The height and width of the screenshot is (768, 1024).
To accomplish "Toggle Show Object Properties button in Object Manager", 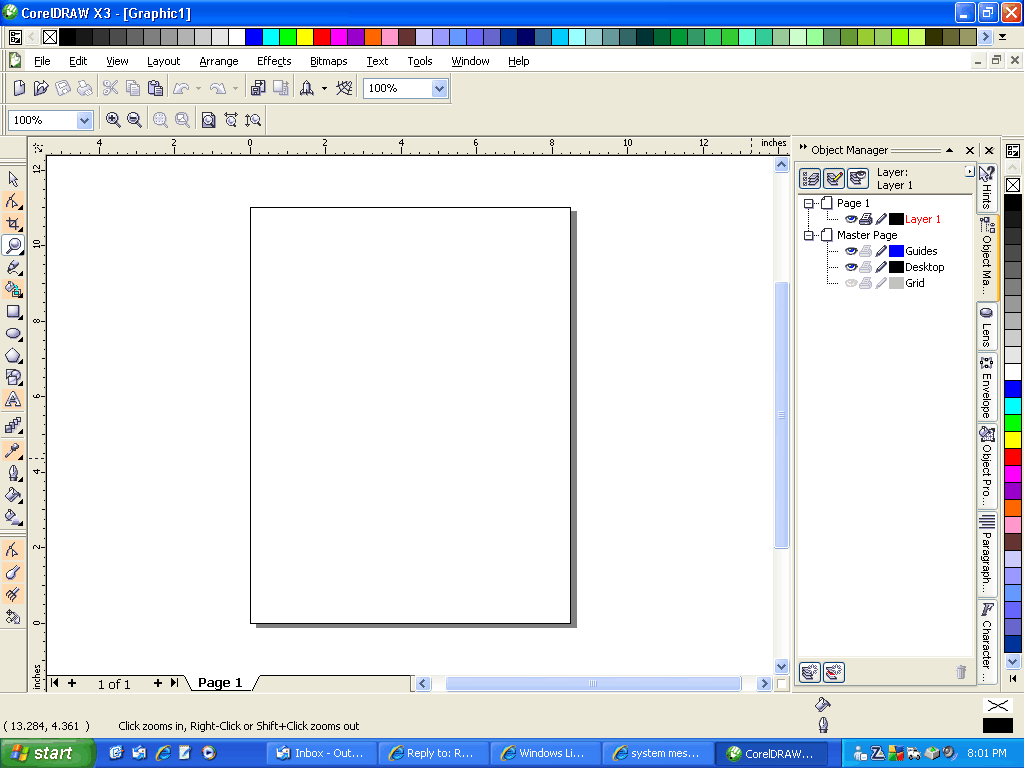I will point(810,178).
